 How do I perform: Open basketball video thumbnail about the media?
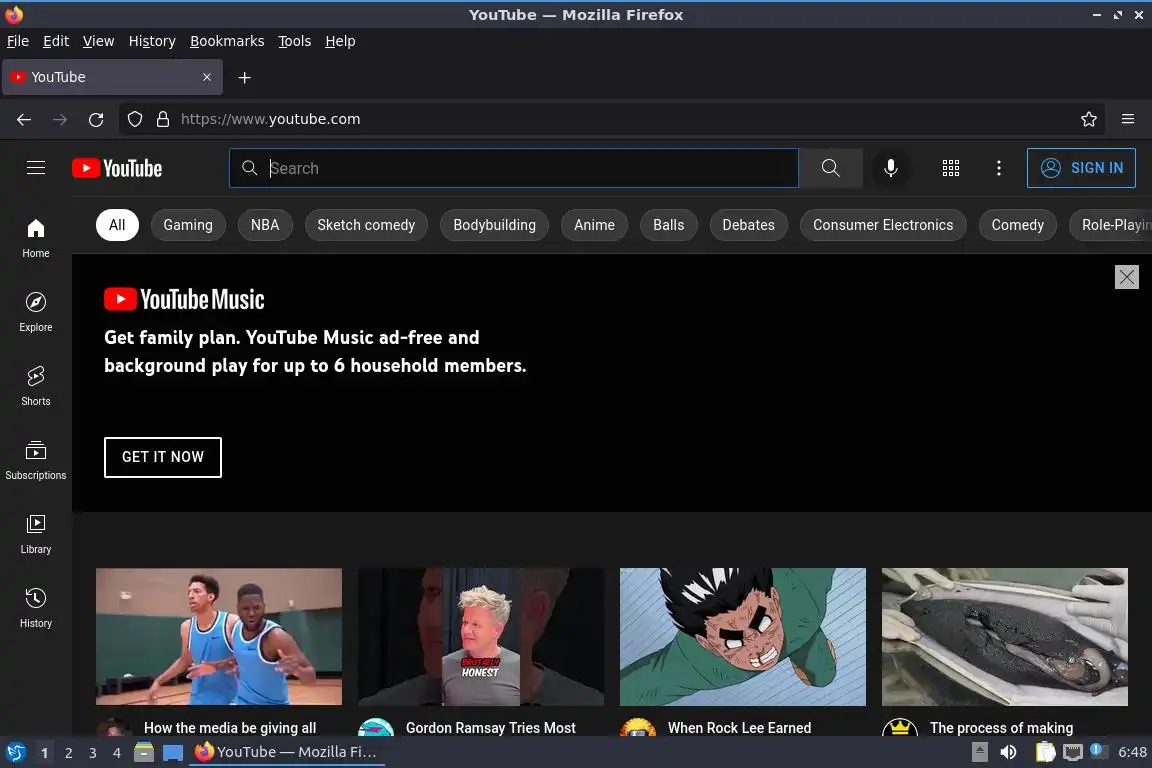pyautogui.click(x=219, y=636)
